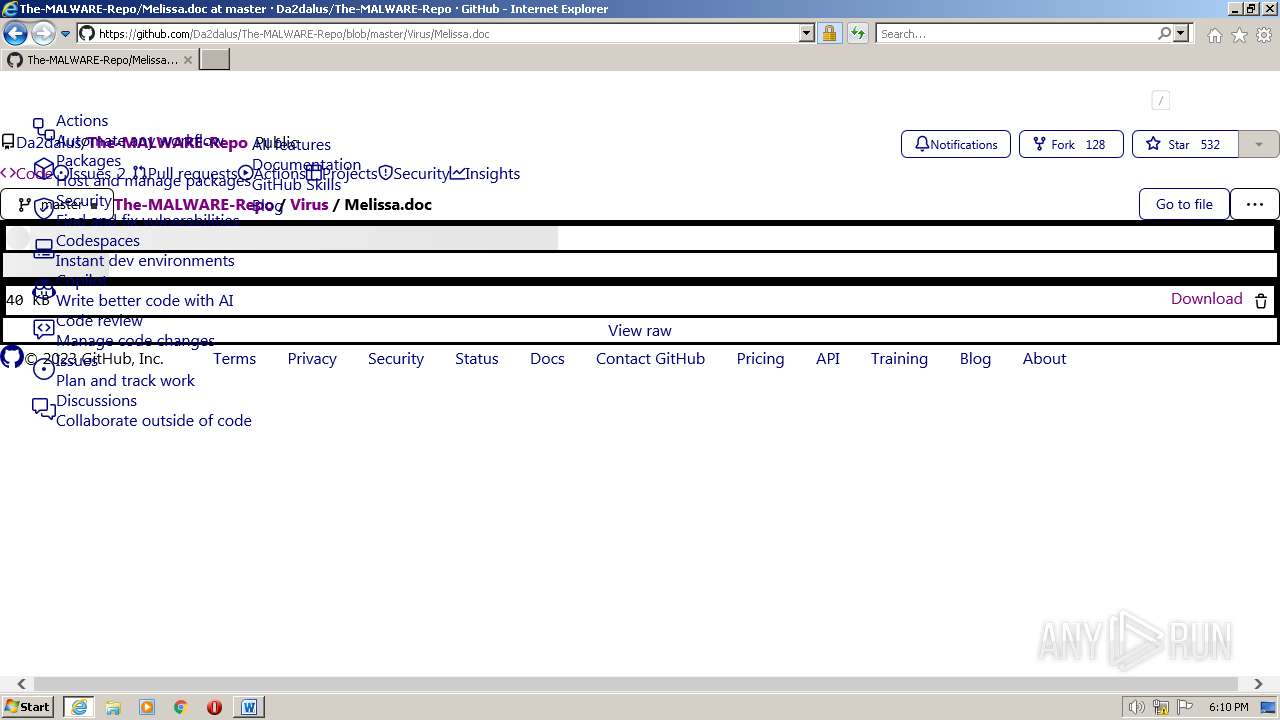Screen dimensions: 1280x720
Task: Star the repo with Star 532
Action: (1185, 144)
